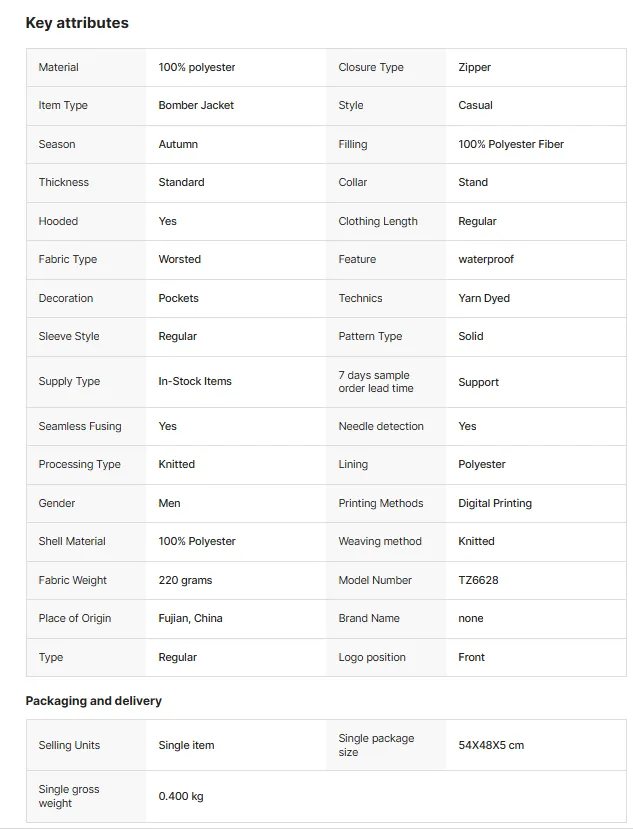Click the 7 days sample order lead time label
Viewport: 633px width, 829px height.
[x=376, y=381]
